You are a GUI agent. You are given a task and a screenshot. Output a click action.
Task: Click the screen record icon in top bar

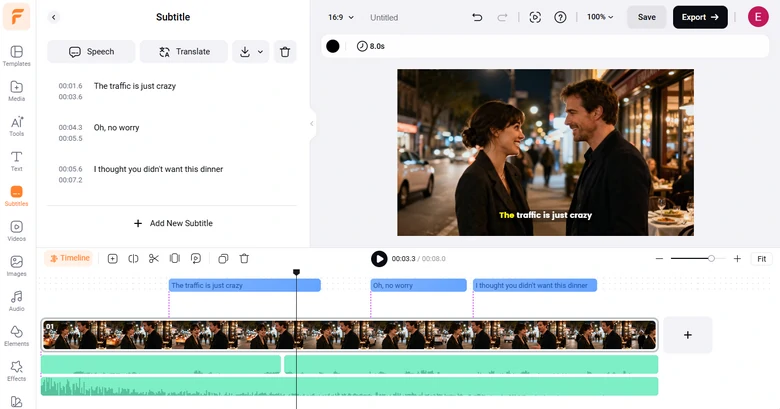point(535,17)
